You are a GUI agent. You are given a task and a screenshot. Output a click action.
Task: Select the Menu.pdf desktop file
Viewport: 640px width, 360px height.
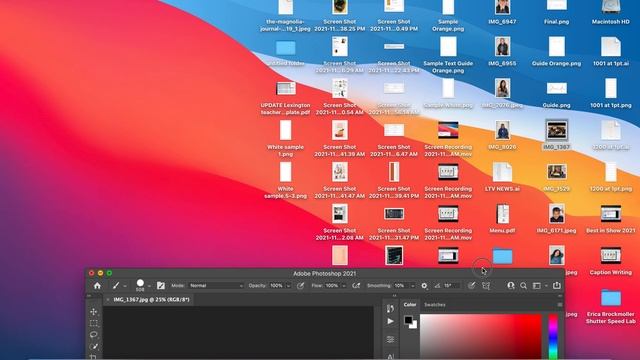click(x=502, y=218)
